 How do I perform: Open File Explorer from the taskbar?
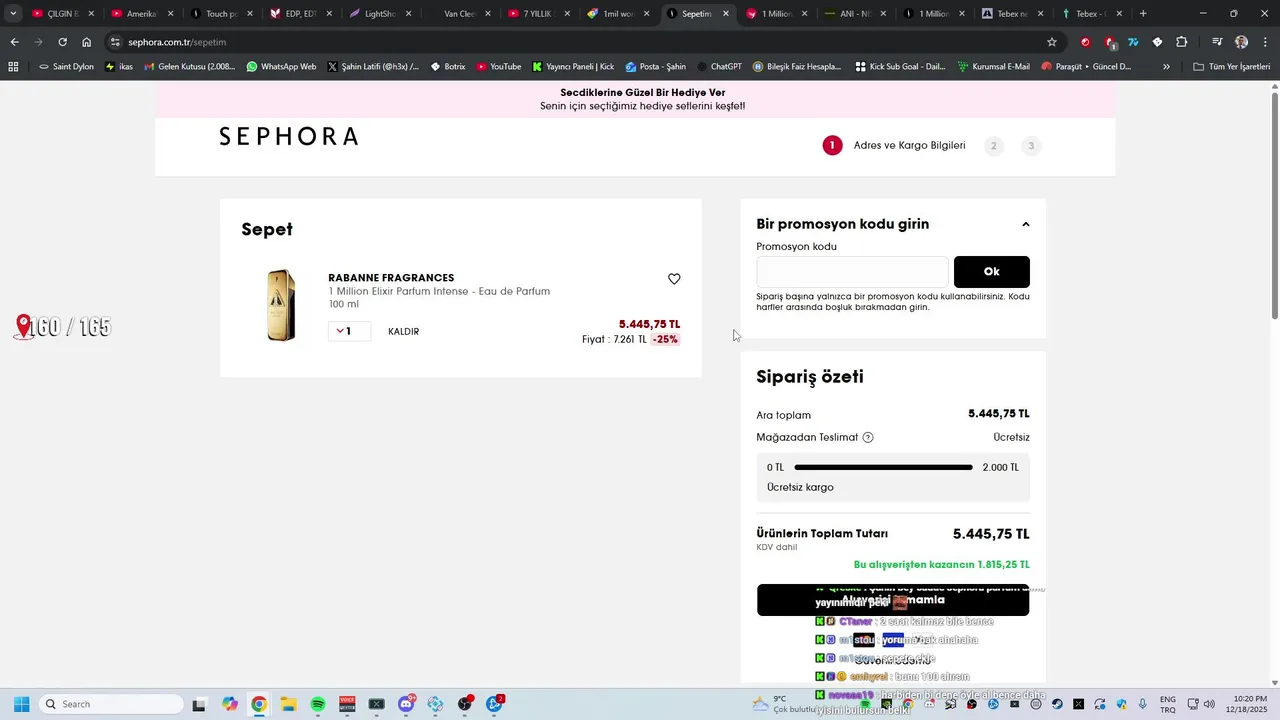288,704
